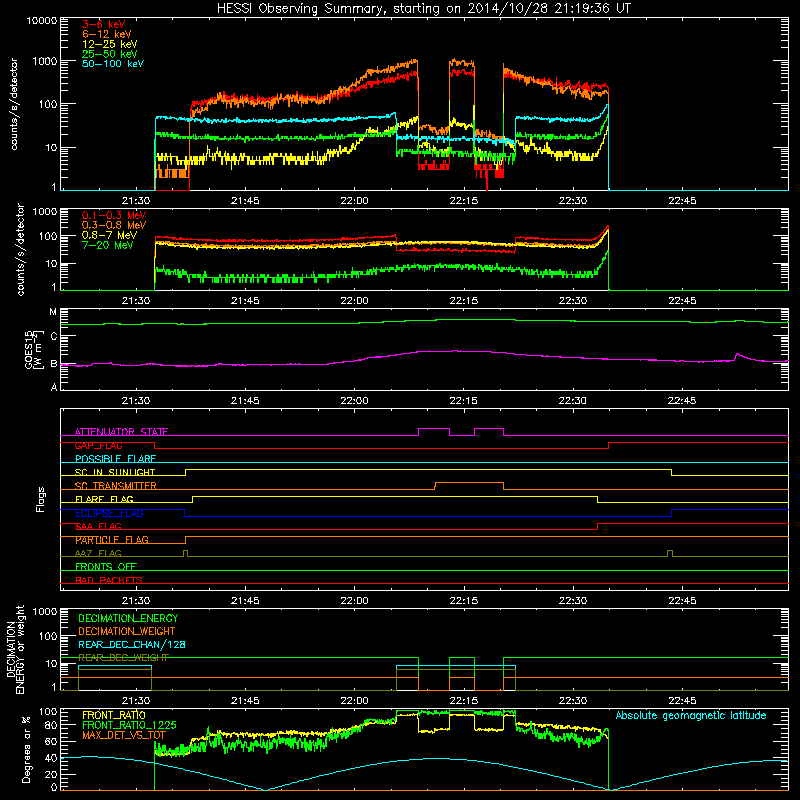Click the raised SC_TRANSMITTER segment
This screenshot has width=800, height=800.
point(469,483)
